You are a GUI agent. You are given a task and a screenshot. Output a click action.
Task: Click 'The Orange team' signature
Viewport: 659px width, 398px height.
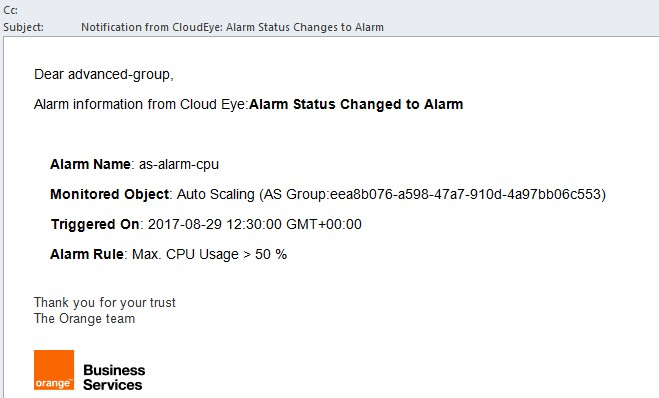click(84, 319)
